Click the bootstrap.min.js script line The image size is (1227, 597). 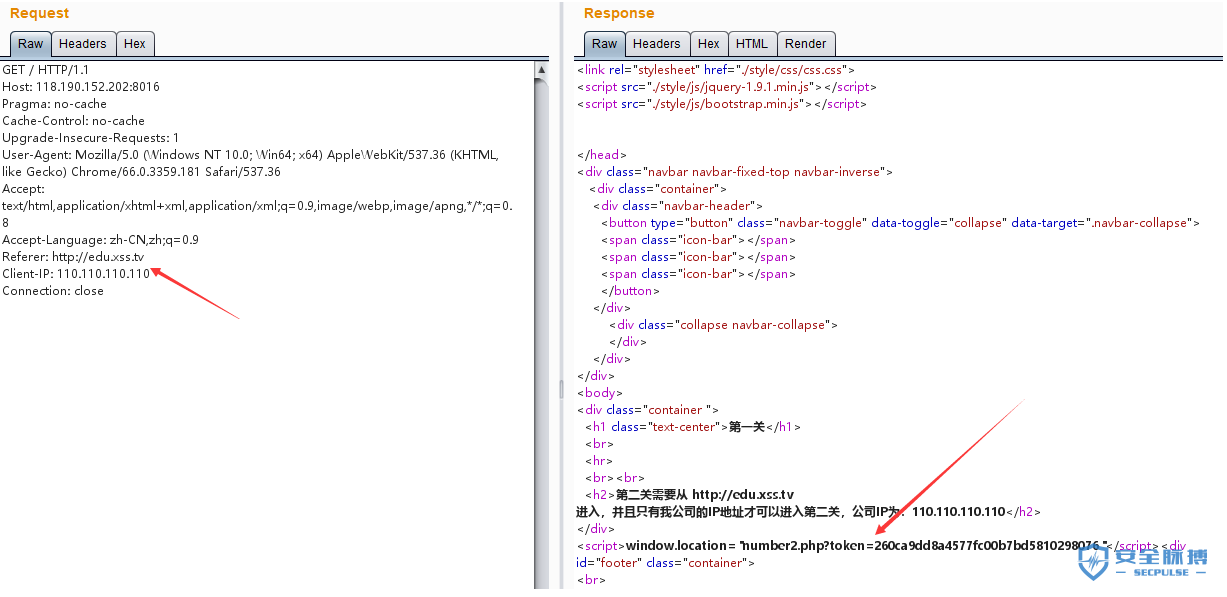point(721,104)
